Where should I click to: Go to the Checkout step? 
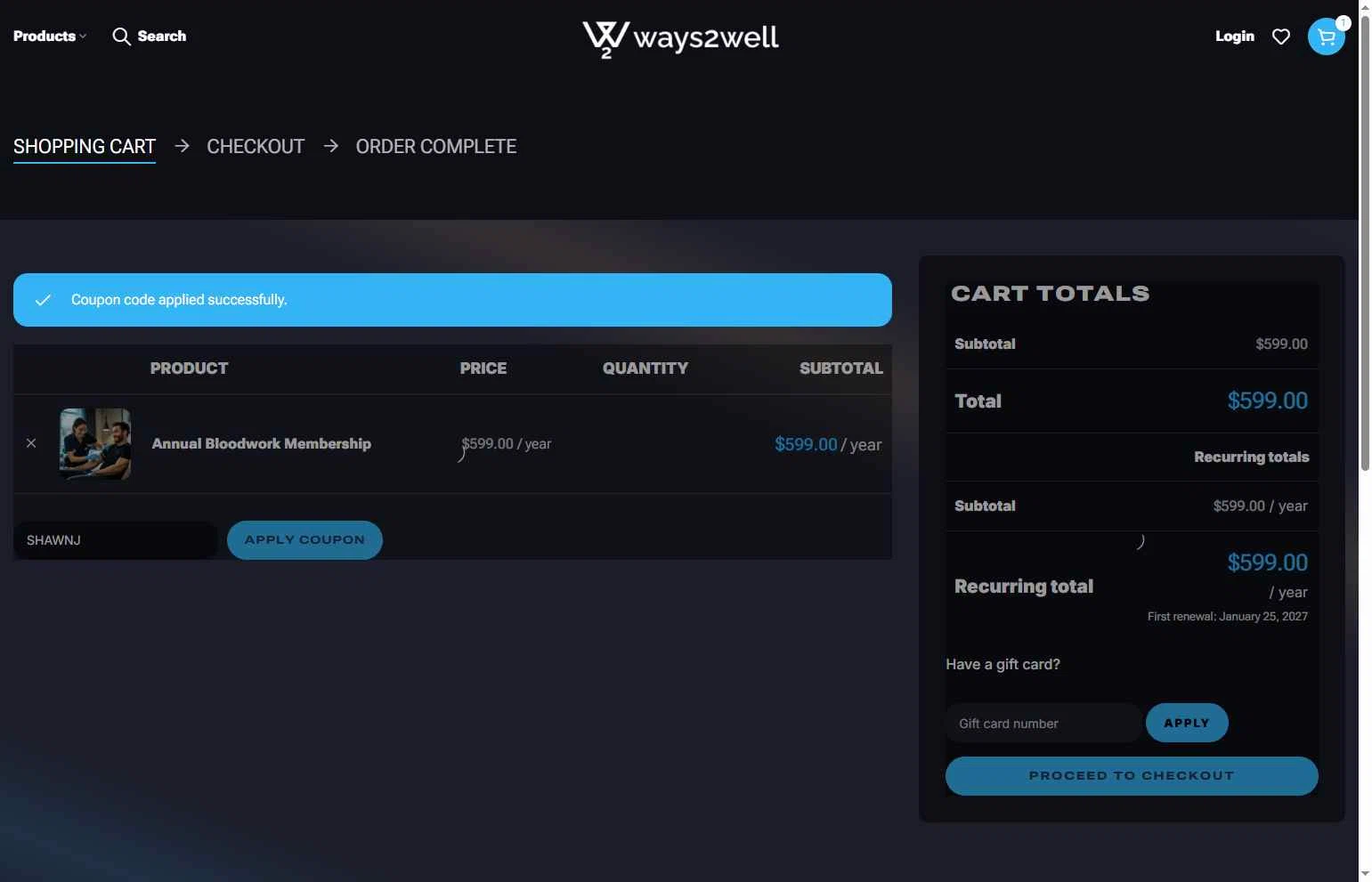click(x=256, y=147)
